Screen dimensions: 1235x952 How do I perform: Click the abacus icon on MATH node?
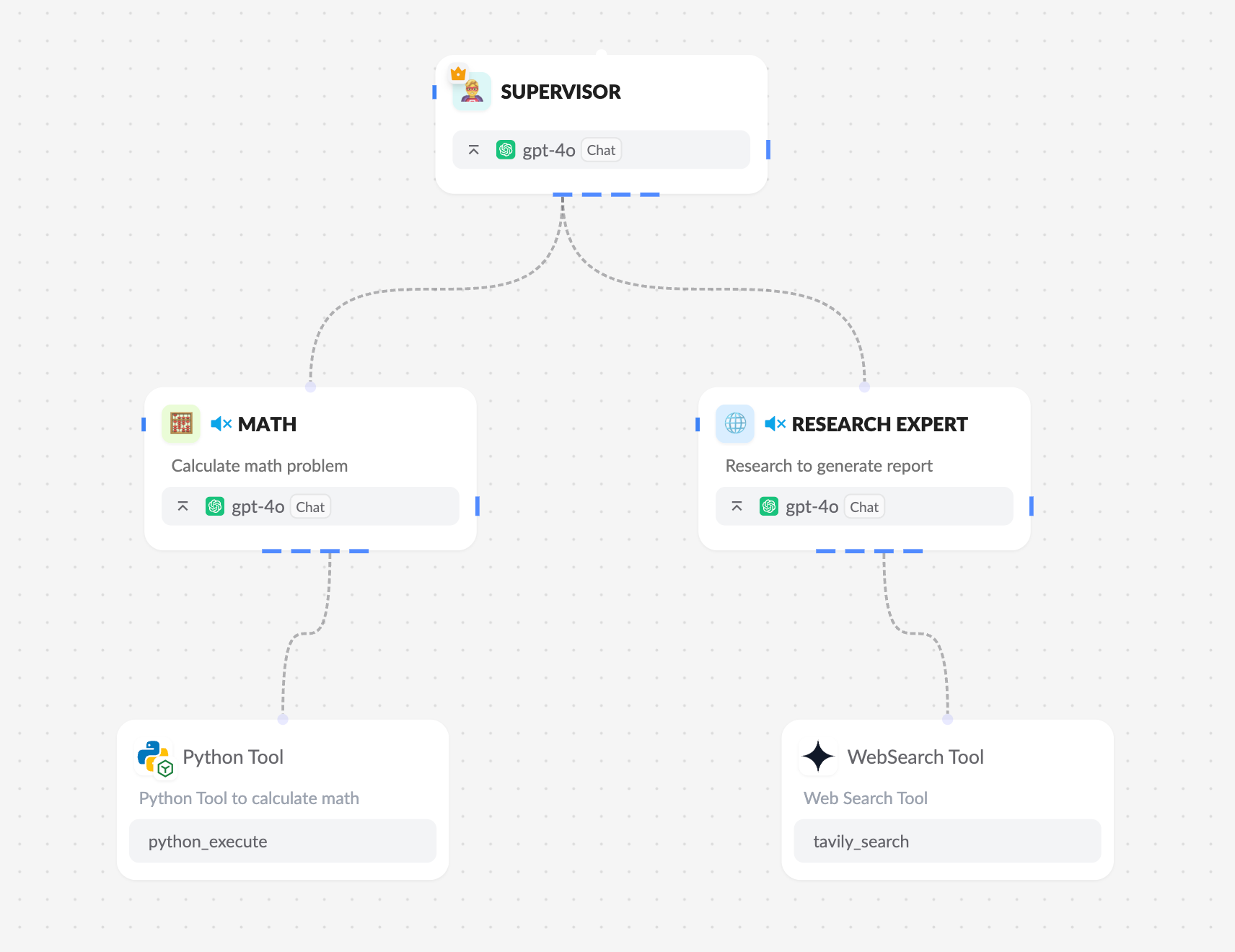tap(181, 423)
